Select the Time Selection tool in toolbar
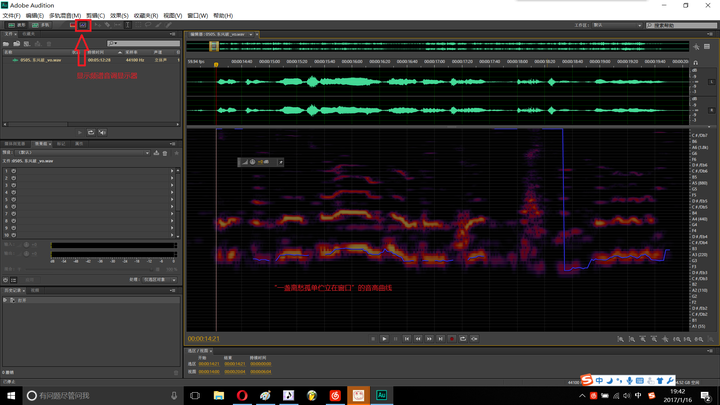 pyautogui.click(x=128, y=25)
